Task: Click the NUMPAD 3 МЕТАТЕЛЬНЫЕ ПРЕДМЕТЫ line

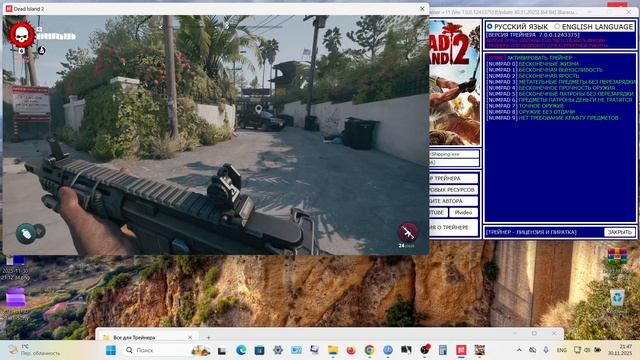Action: 561,82
